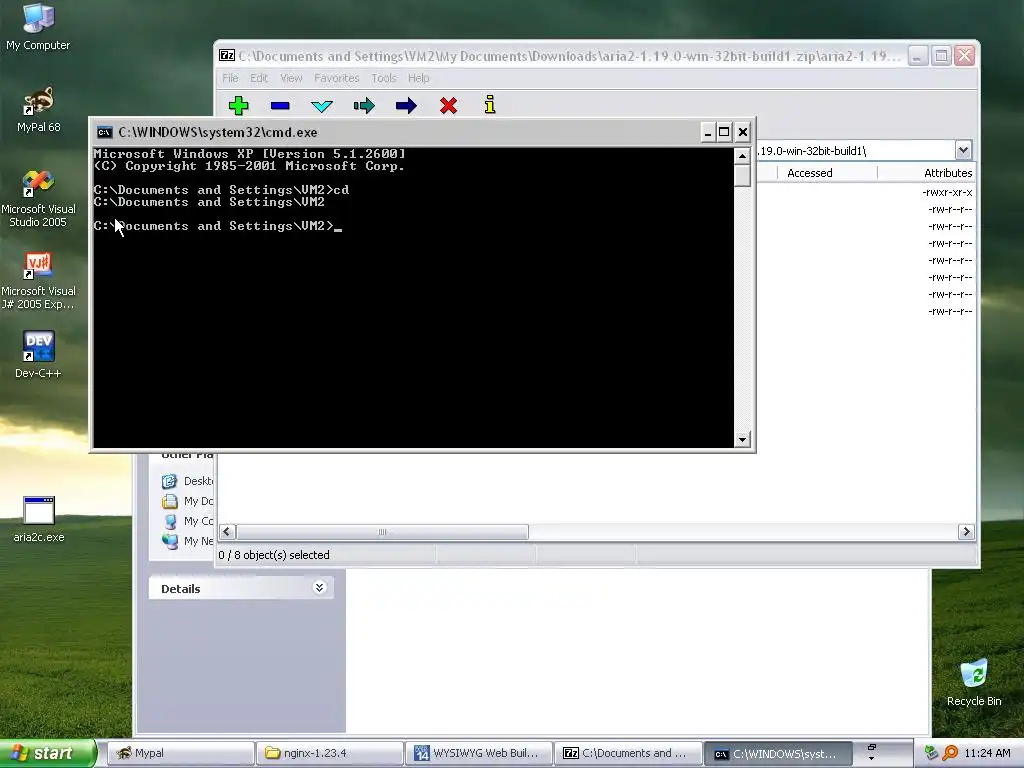Image resolution: width=1024 pixels, height=768 pixels.
Task: Open the Favorites menu in 7-Zip
Action: (x=336, y=78)
